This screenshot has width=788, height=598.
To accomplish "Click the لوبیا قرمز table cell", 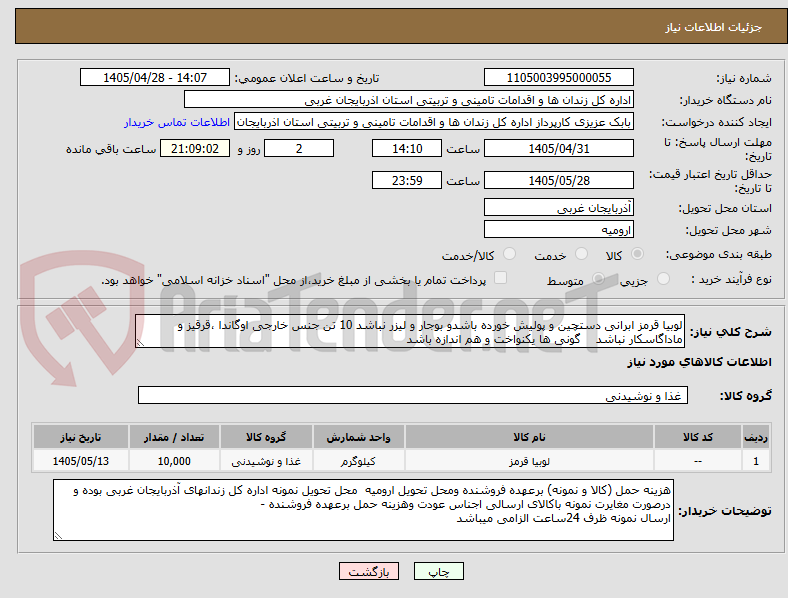I will 529,461.
